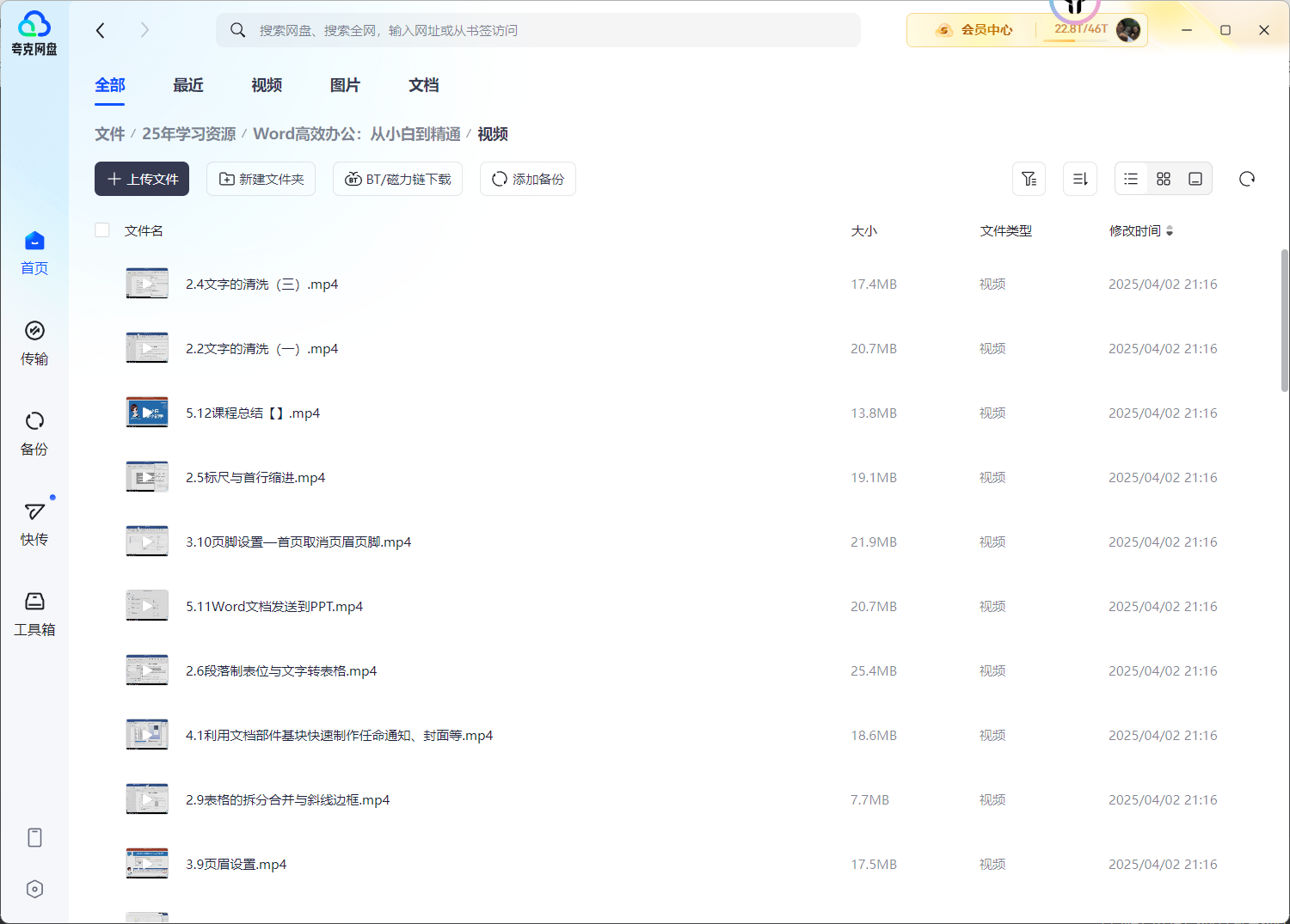The height and width of the screenshot is (924, 1290).
Task: Switch to the 最近 tab
Action: pyautogui.click(x=188, y=85)
